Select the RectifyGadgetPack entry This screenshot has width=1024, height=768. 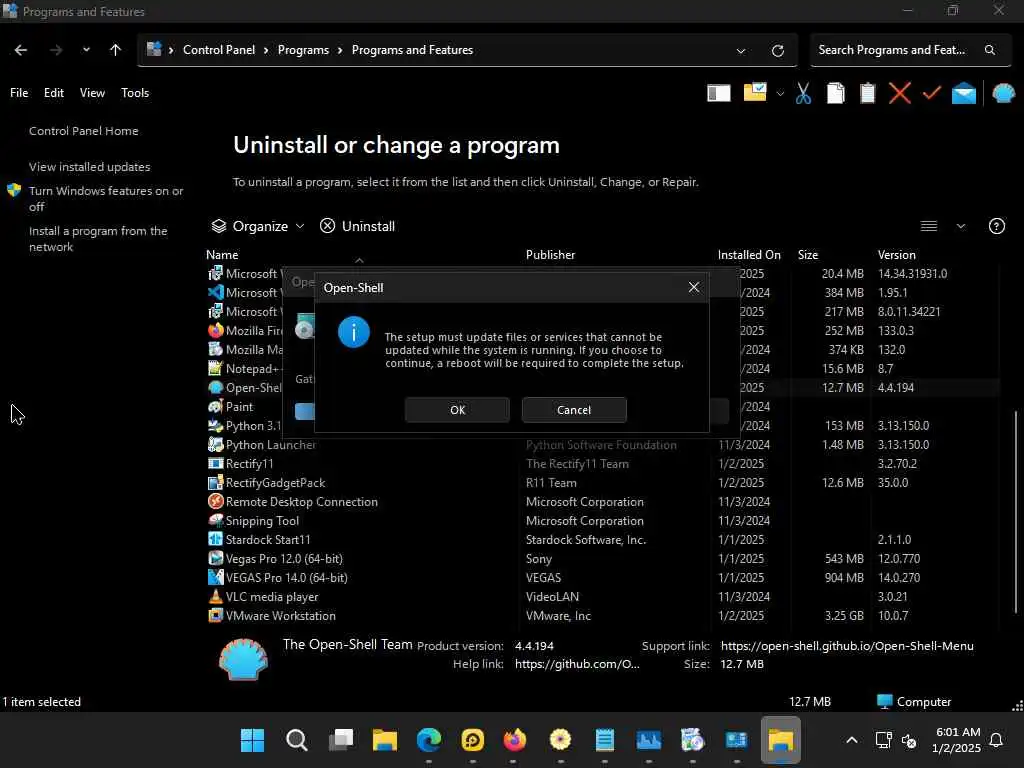click(602, 483)
